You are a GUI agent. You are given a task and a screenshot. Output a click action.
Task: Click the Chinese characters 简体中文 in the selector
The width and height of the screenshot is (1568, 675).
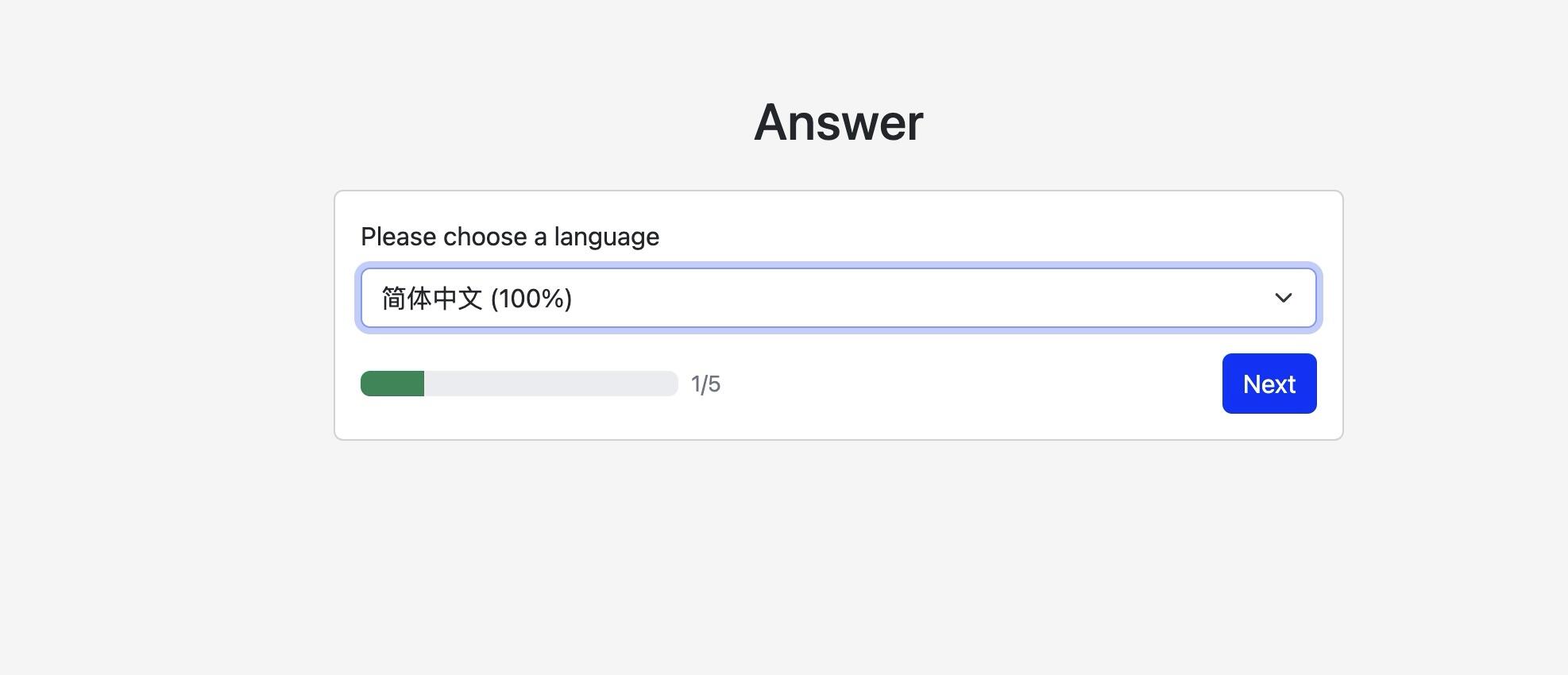pyautogui.click(x=432, y=299)
